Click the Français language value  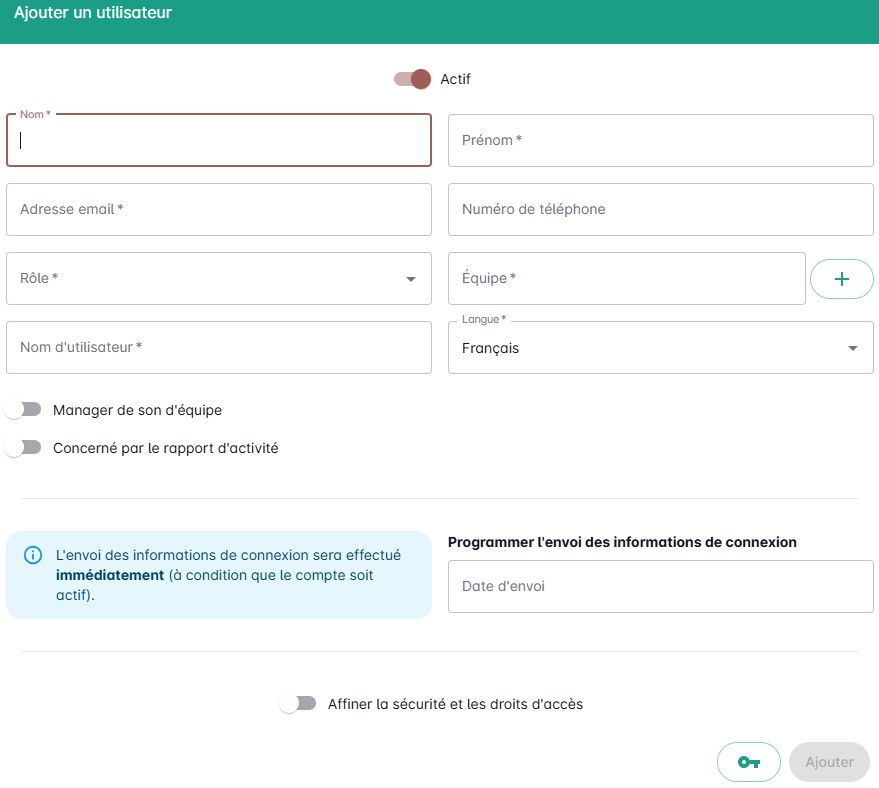coord(490,349)
